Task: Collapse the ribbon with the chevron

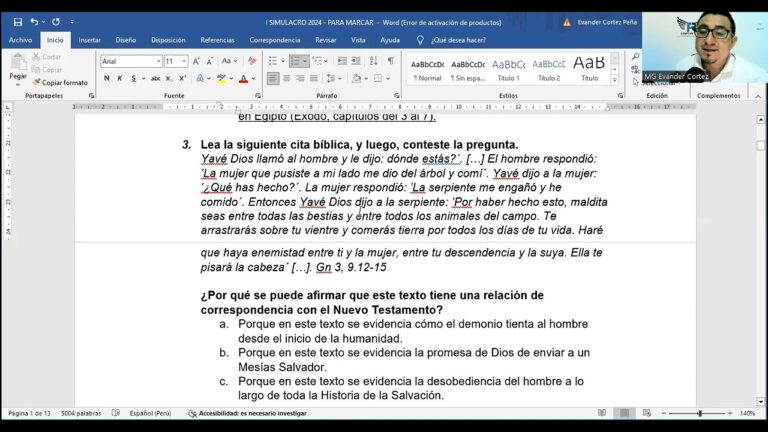Action: pos(758,96)
